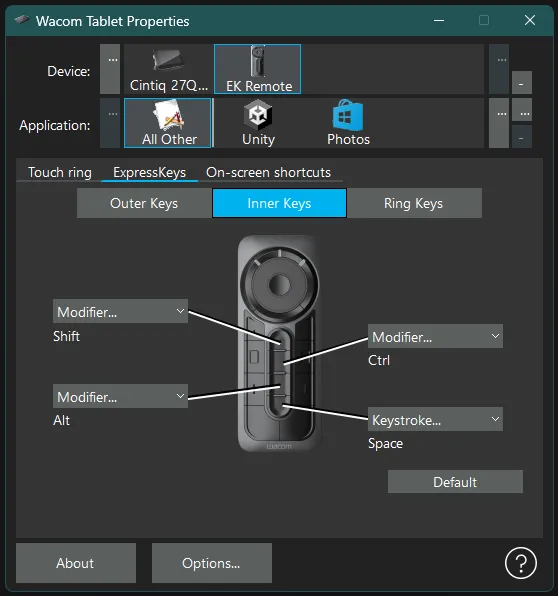Click the Space label under Keystroke
The height and width of the screenshot is (596, 558).
click(x=385, y=444)
